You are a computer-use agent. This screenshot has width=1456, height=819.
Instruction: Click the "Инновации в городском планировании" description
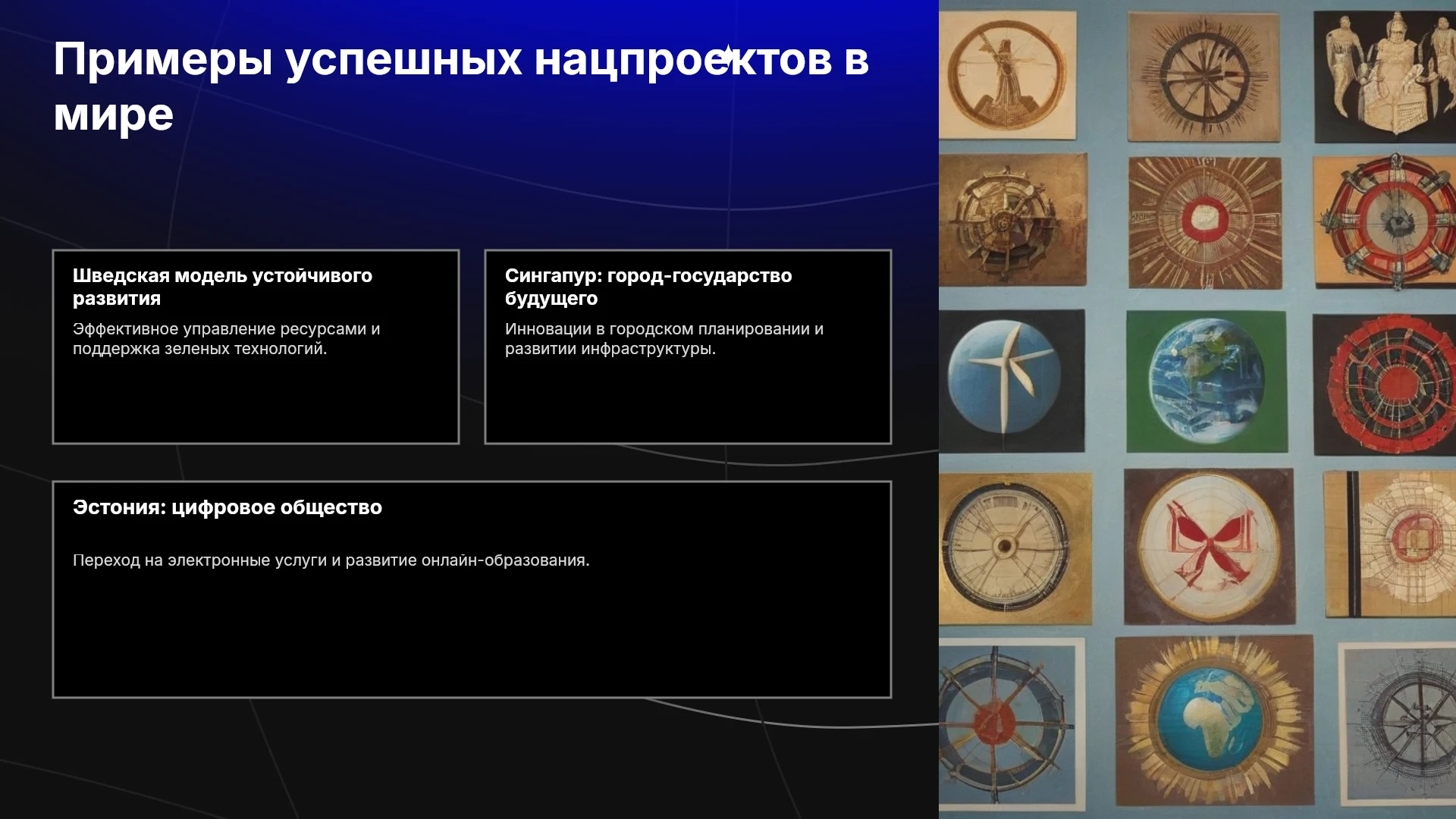(x=664, y=338)
